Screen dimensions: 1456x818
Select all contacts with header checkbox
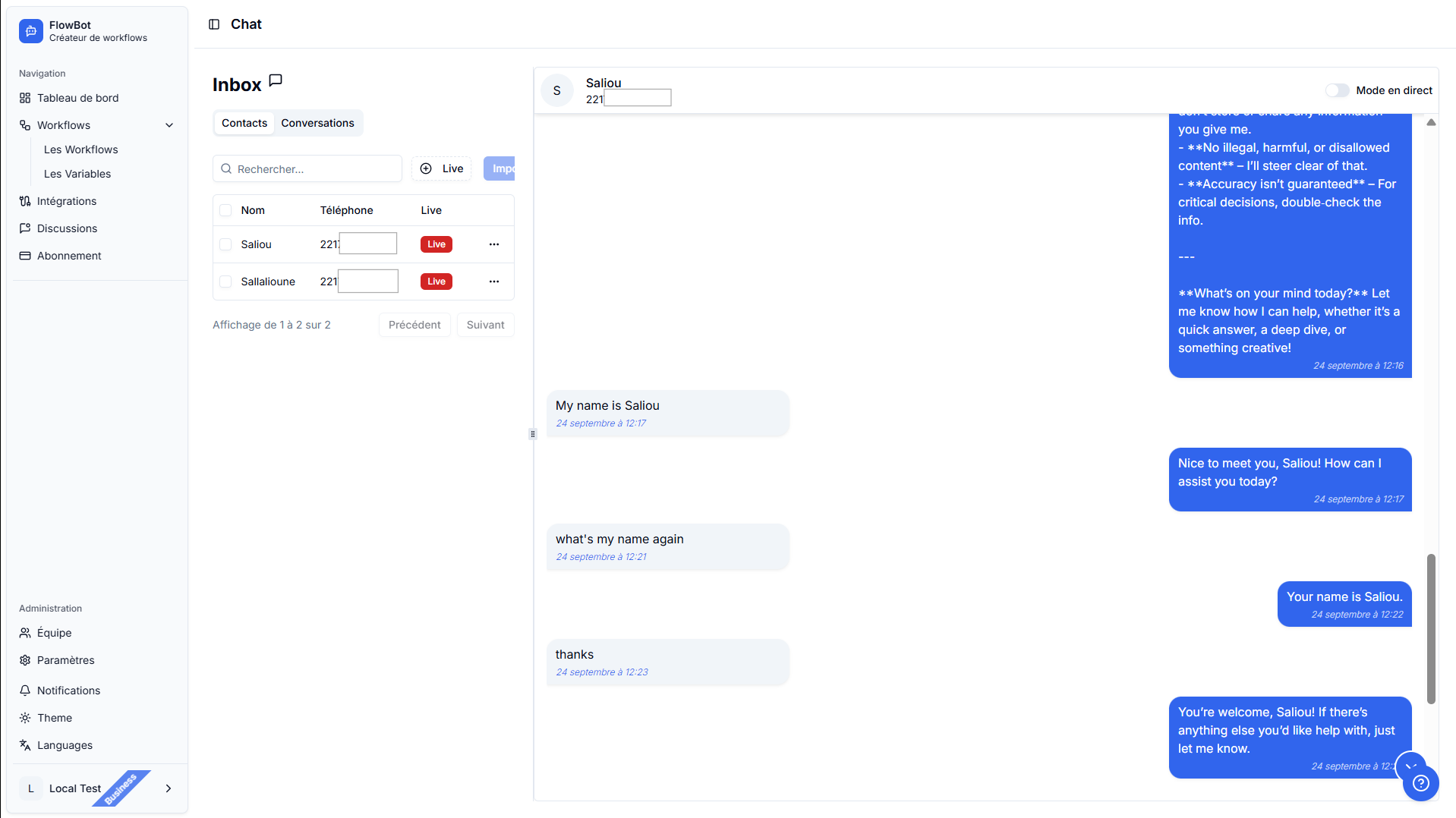coord(225,210)
